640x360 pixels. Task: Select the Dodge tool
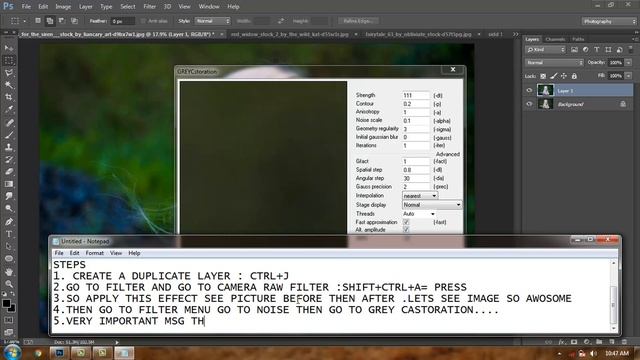tap(9, 208)
